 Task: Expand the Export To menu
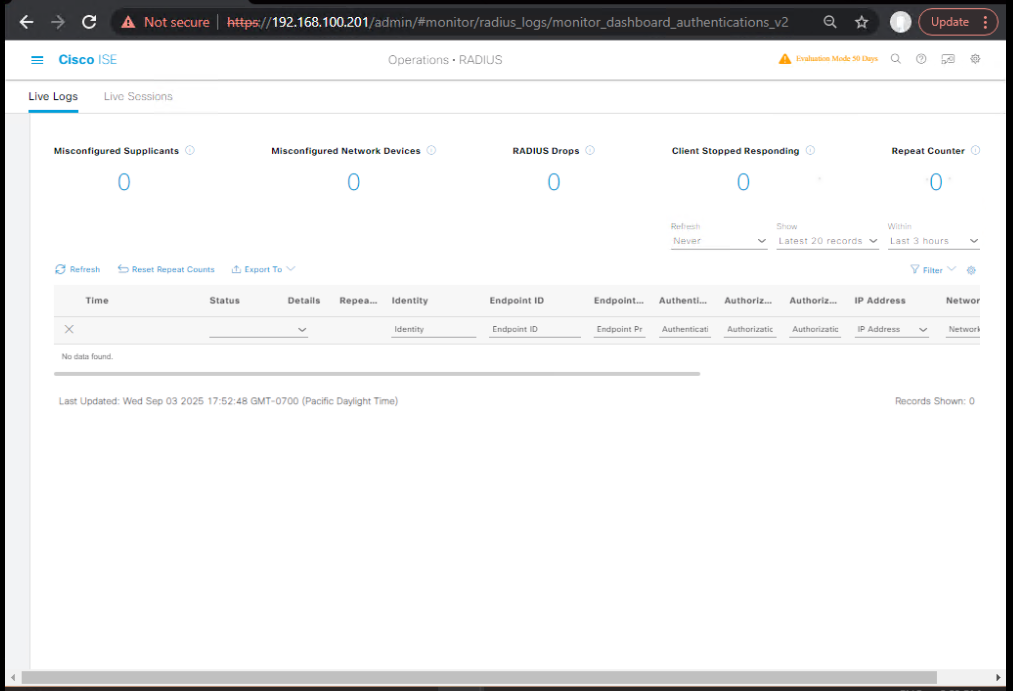(x=263, y=269)
